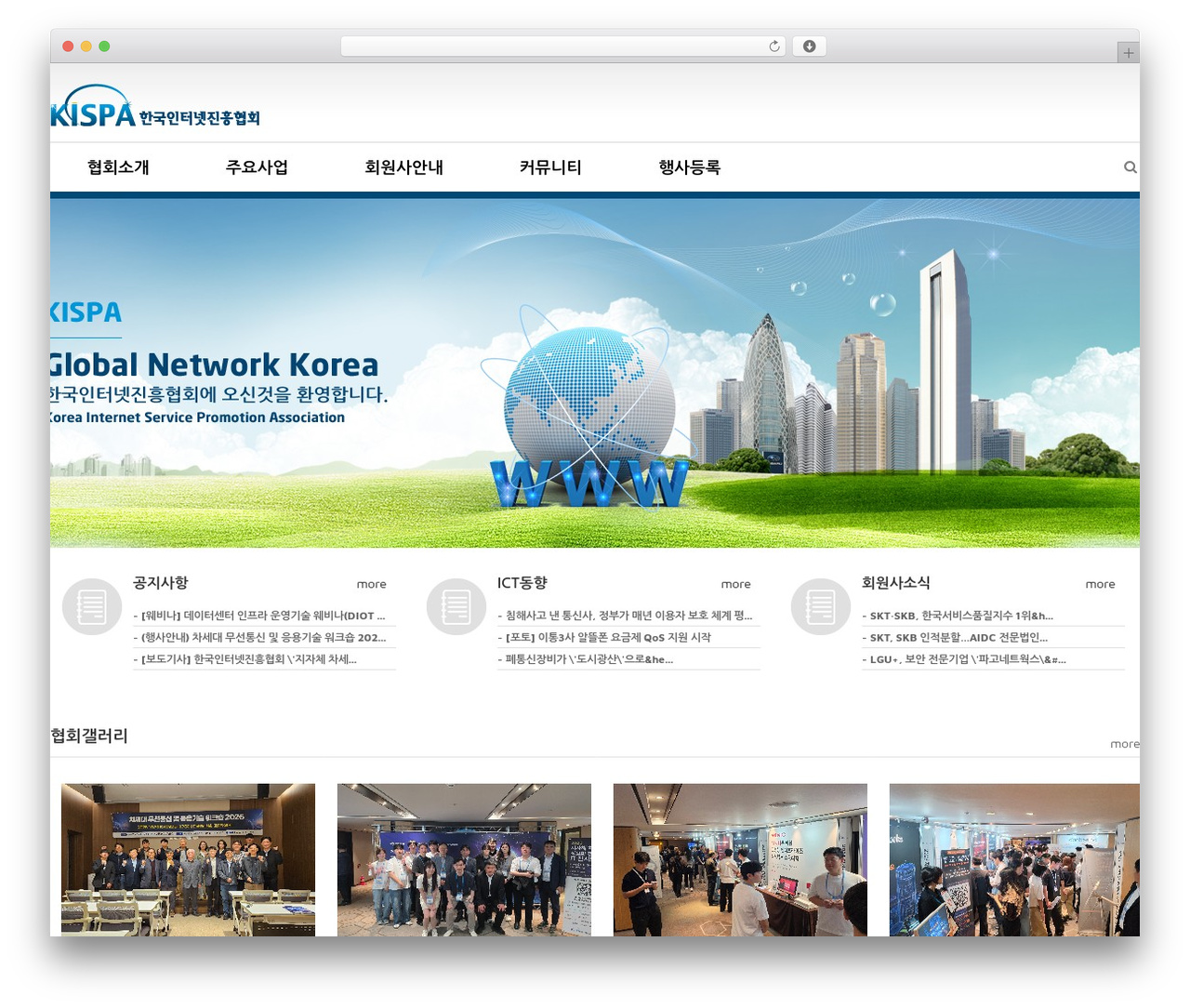1190x1008 pixels.
Task: Open a new browser tab with the plus
Action: click(1128, 53)
